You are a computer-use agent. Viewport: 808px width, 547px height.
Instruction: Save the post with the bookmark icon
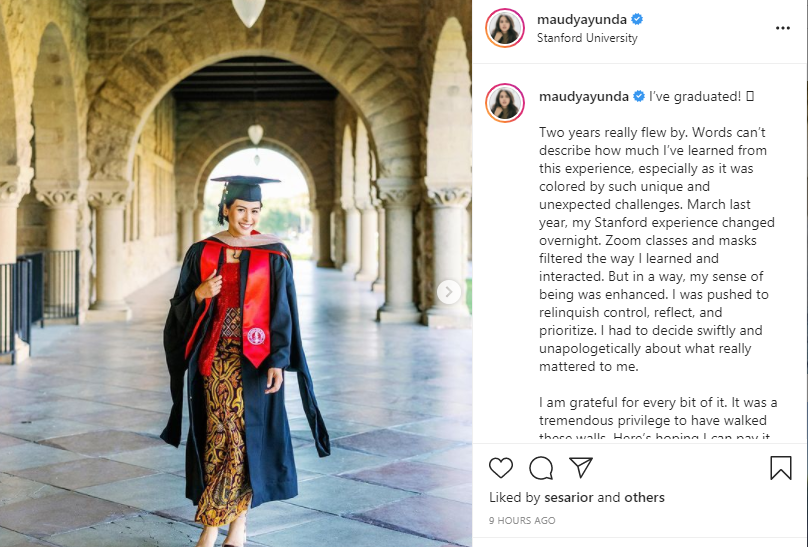[x=780, y=468]
